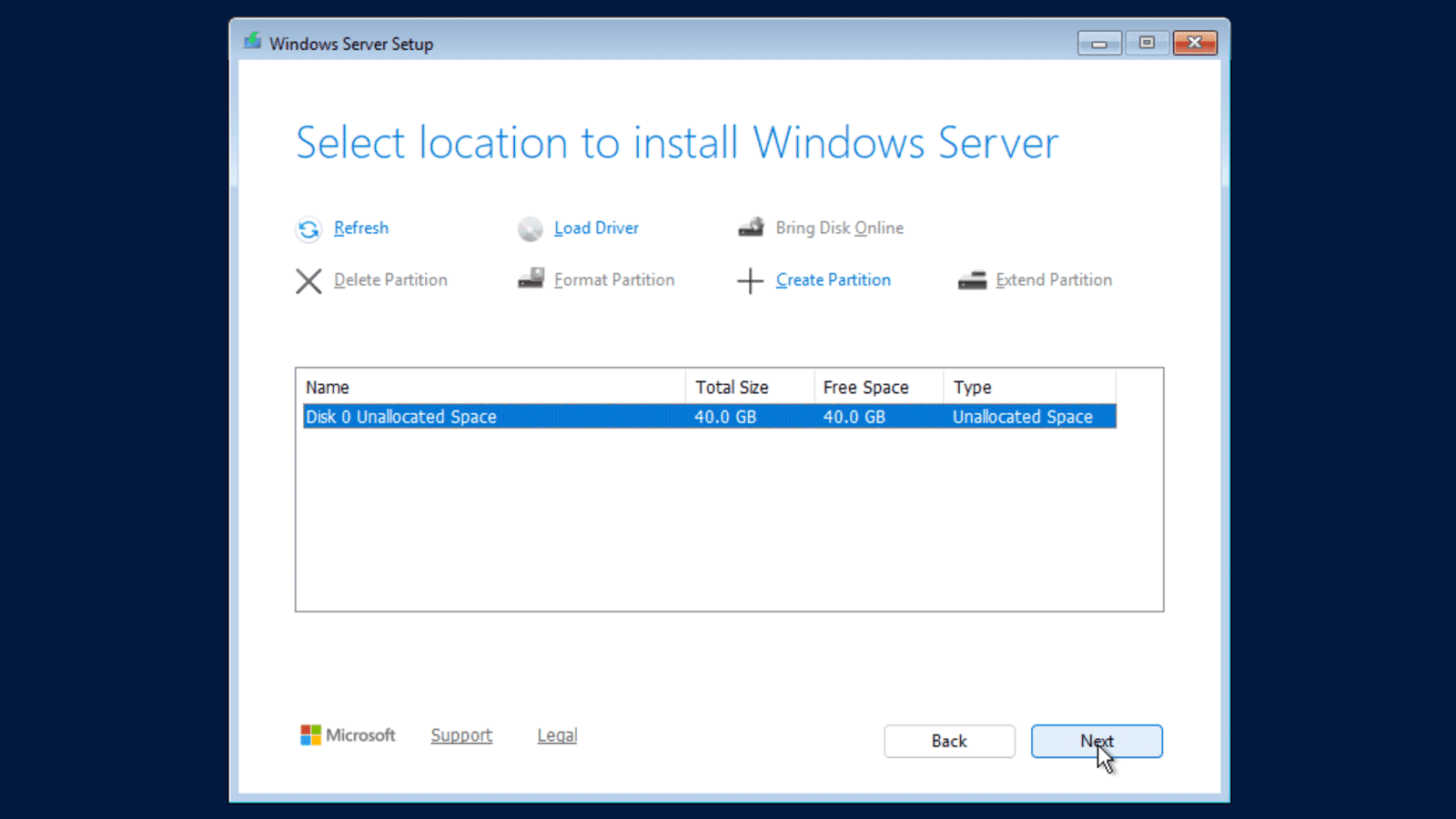Open the Legal link
Image resolution: width=1456 pixels, height=819 pixels.
coord(557,735)
